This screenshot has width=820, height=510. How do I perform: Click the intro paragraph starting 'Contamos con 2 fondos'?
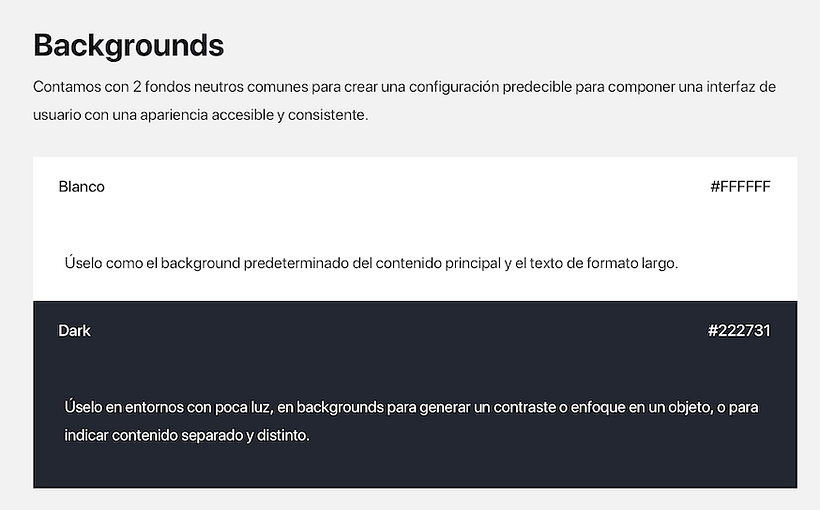404,100
